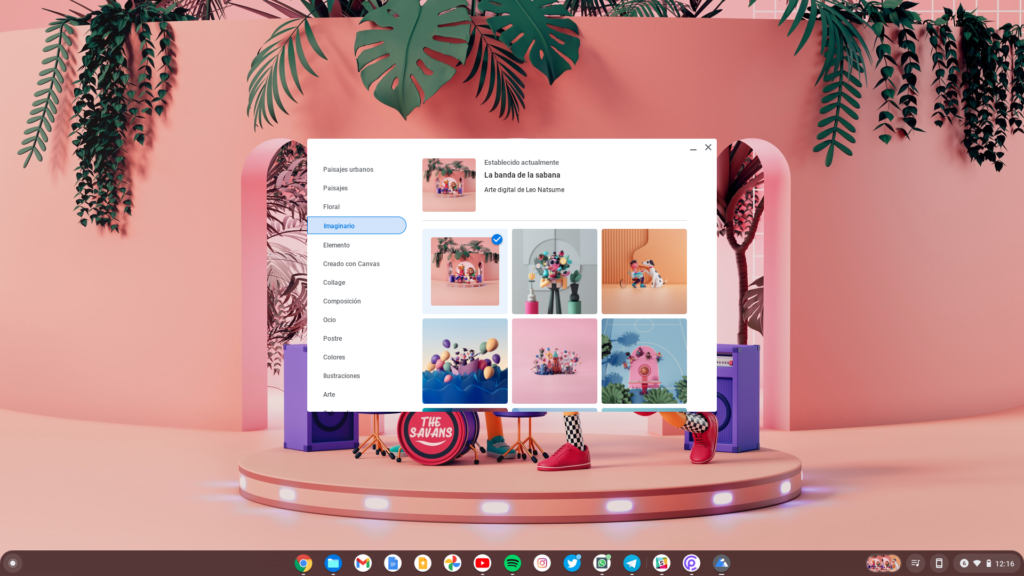Open Google Chrome from the shelf
1024x576 pixels.
[x=303, y=563]
